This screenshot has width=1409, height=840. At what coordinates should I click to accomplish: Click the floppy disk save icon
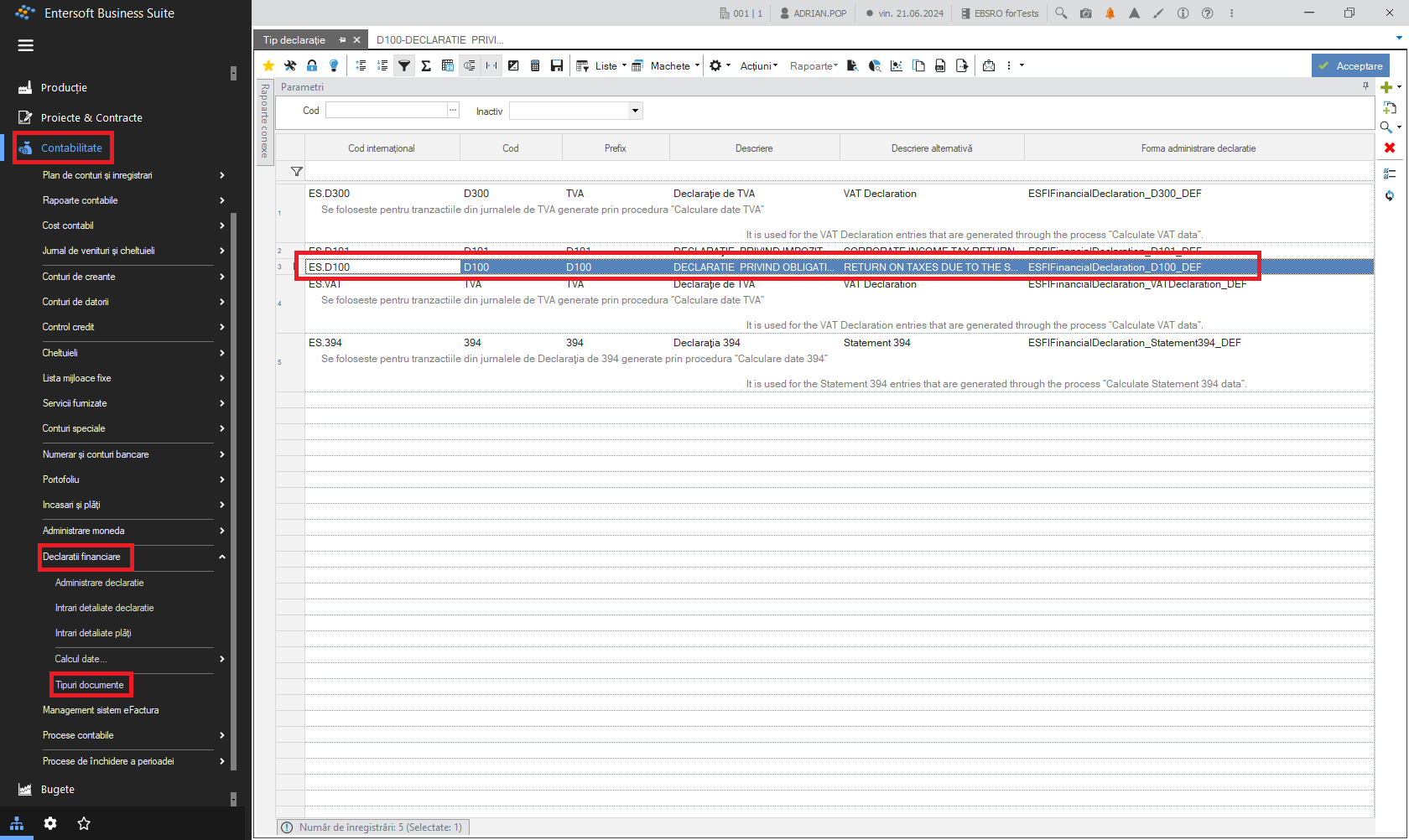[x=557, y=65]
